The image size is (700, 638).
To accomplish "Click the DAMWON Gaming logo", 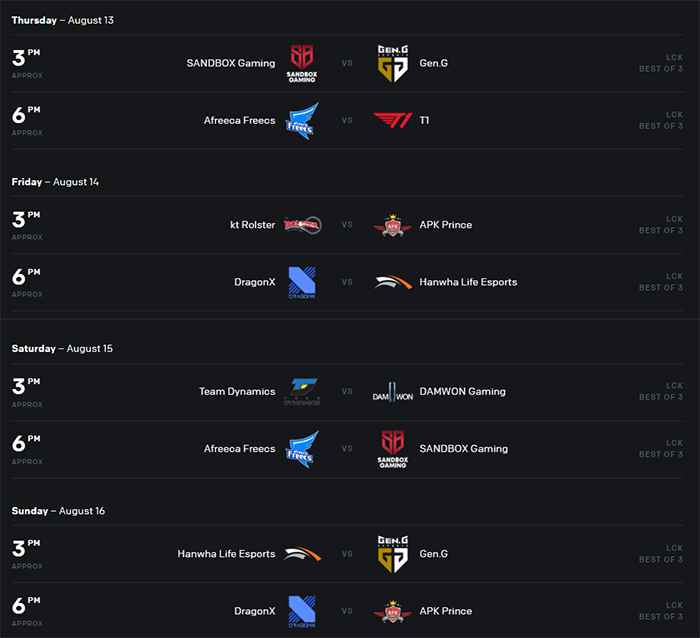I will [x=392, y=392].
